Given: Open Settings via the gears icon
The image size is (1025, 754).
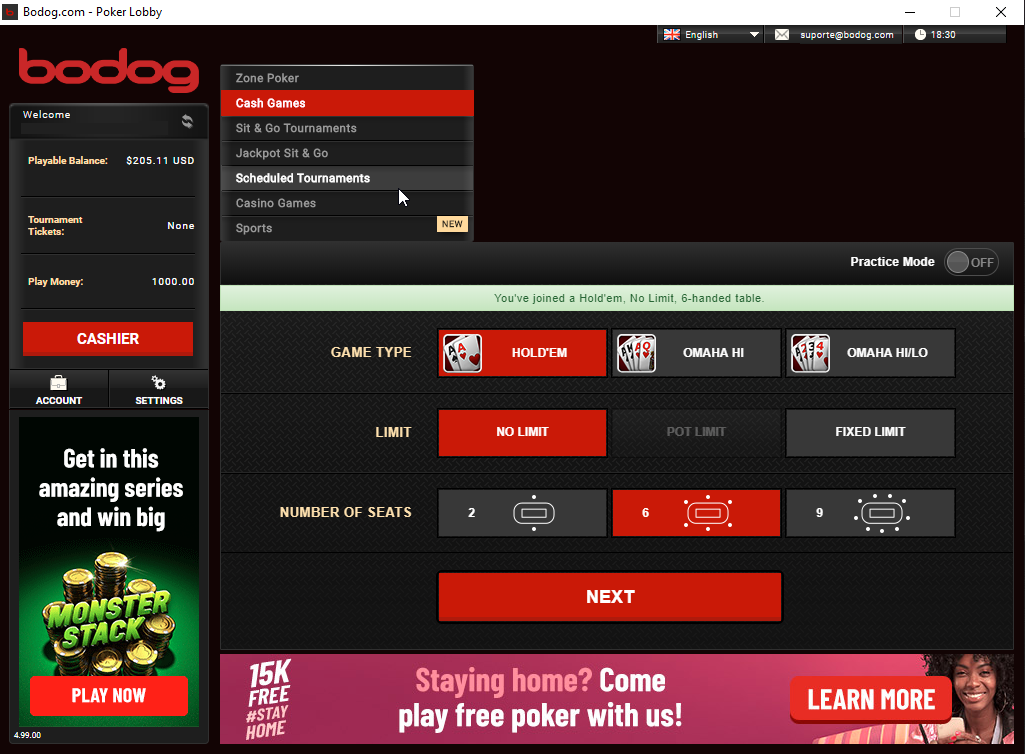Looking at the screenshot, I should click(158, 383).
